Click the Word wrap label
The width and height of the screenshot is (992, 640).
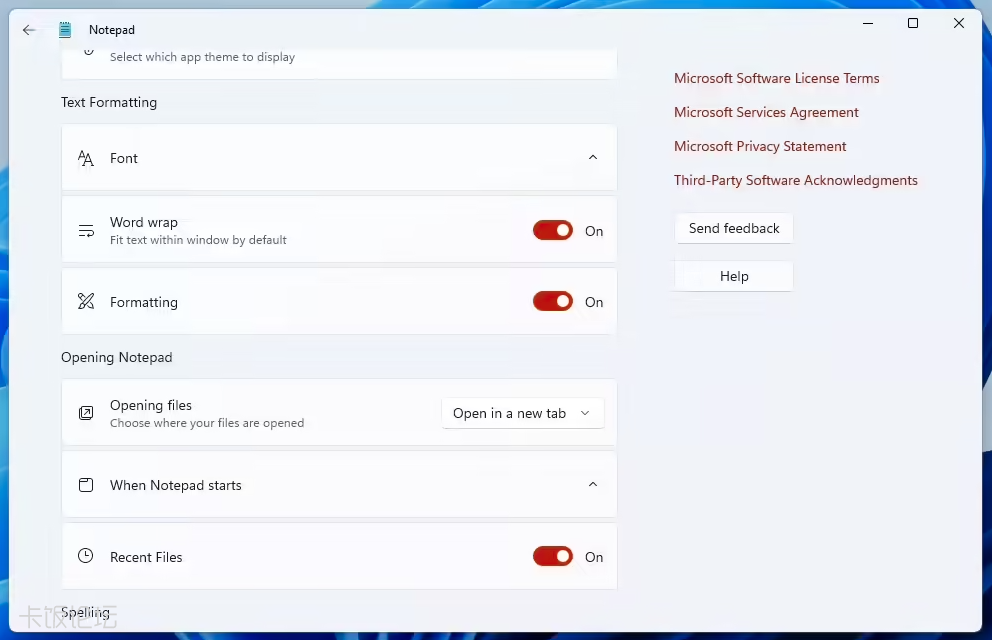click(x=144, y=223)
